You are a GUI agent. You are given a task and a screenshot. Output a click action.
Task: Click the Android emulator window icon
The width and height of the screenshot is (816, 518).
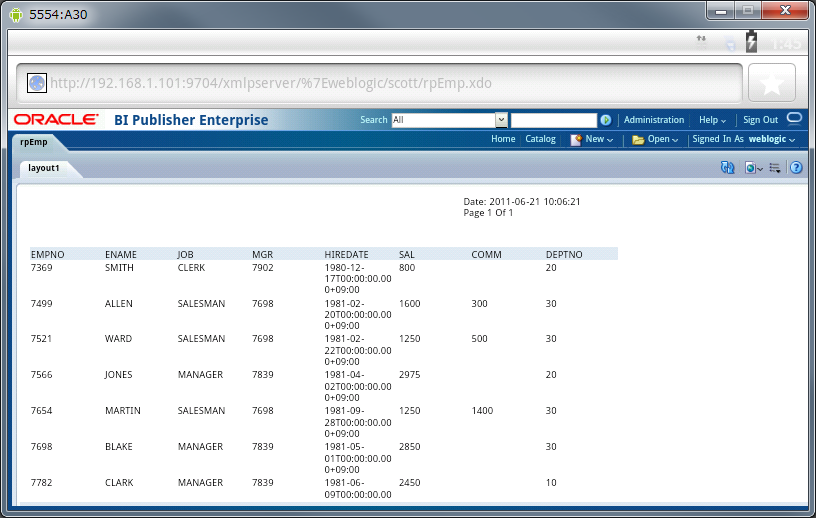(17, 15)
